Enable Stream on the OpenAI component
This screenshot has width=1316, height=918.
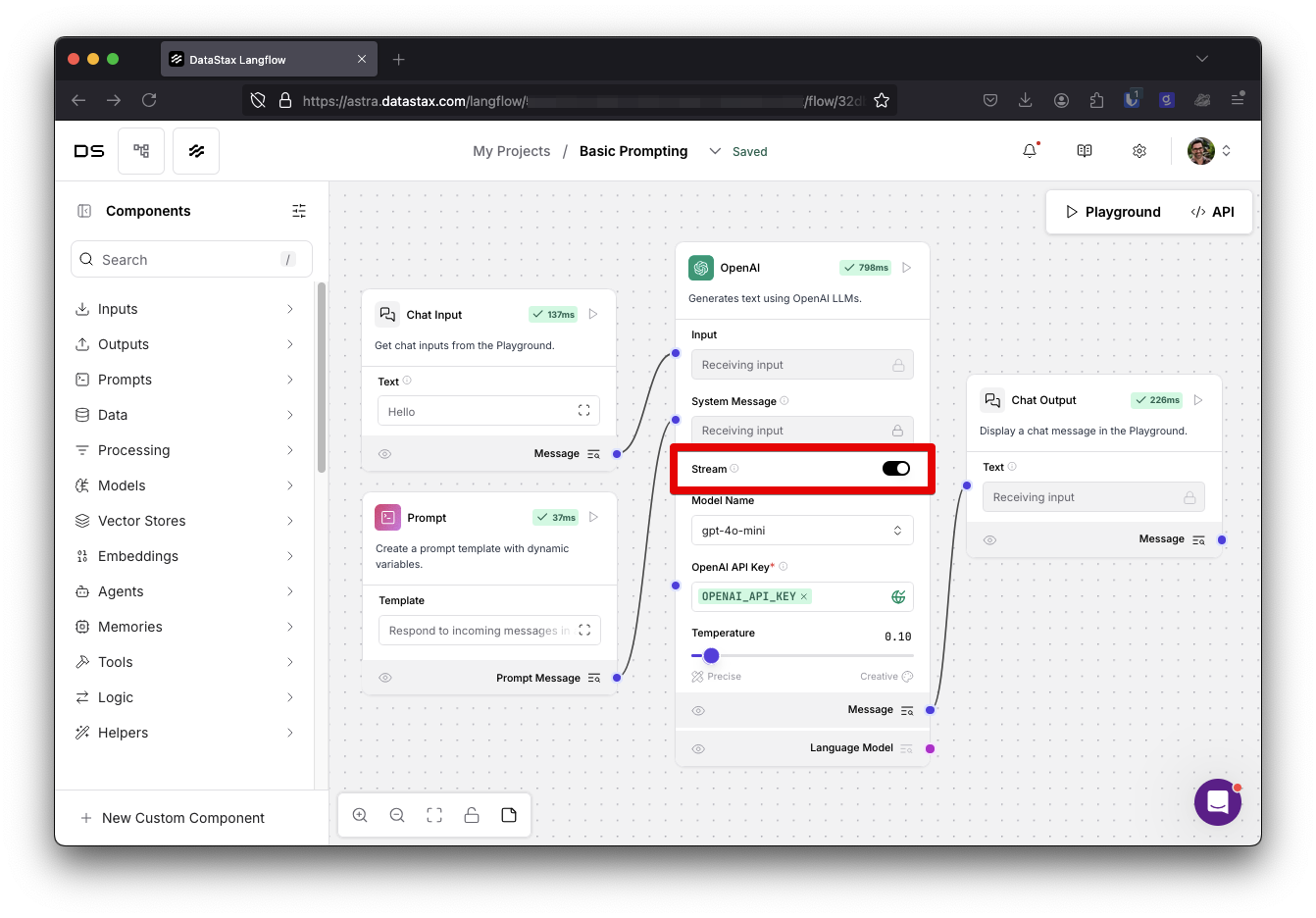894,468
